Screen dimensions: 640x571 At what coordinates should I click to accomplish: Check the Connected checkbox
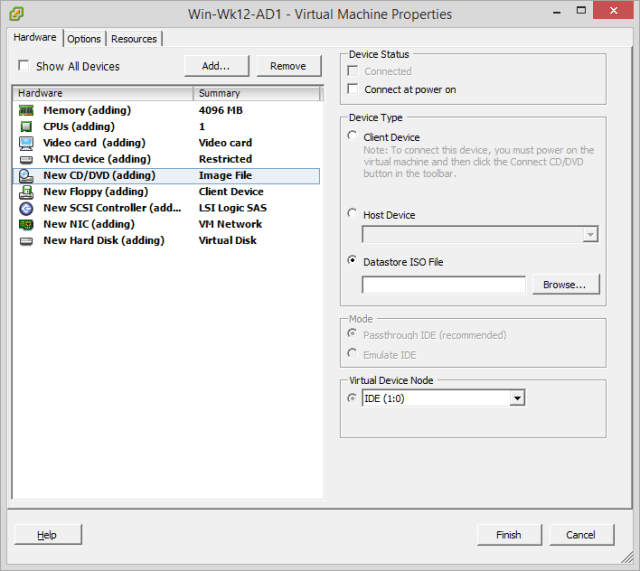(x=353, y=71)
